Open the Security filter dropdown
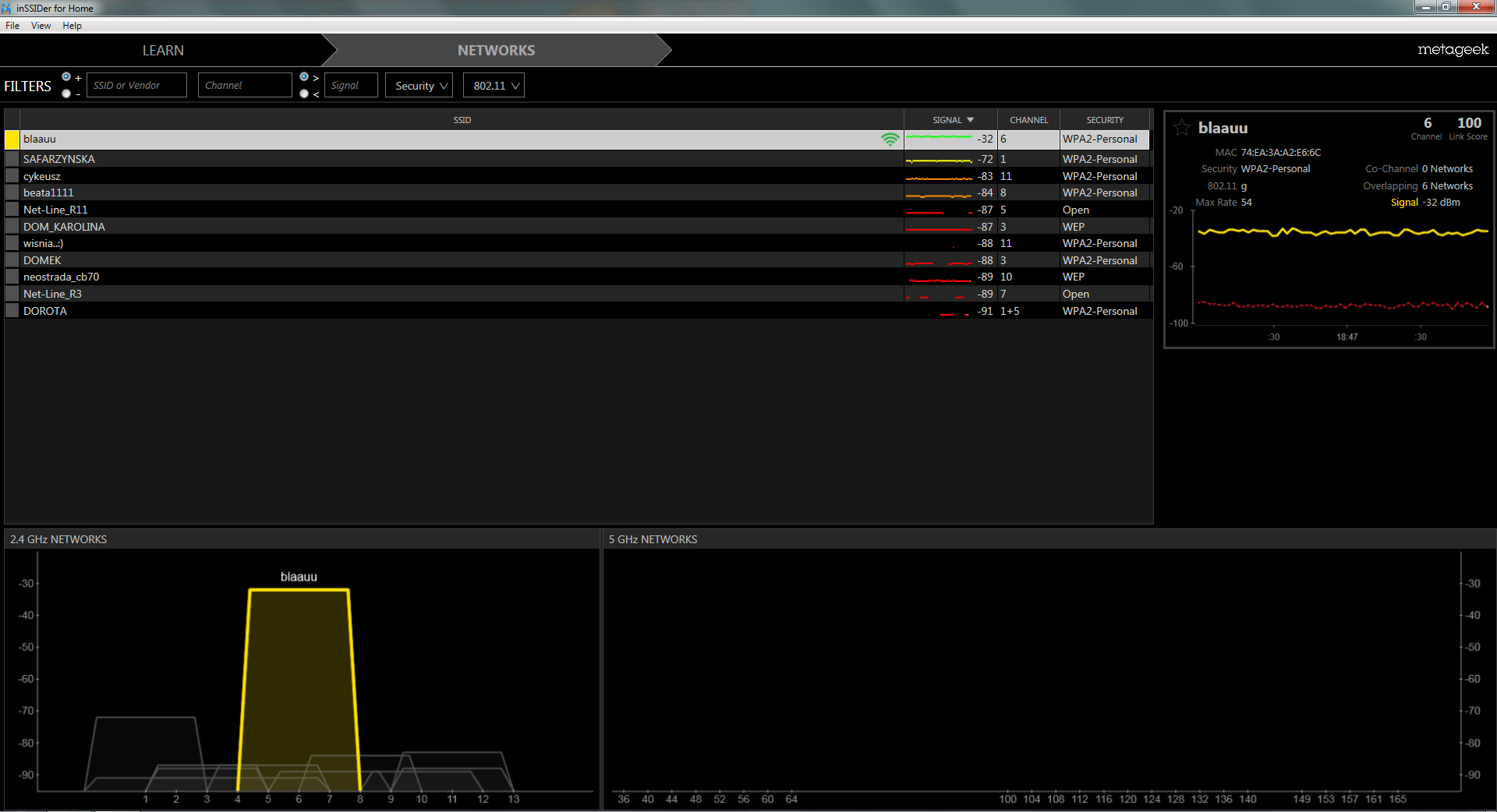The image size is (1497, 812). click(x=419, y=85)
